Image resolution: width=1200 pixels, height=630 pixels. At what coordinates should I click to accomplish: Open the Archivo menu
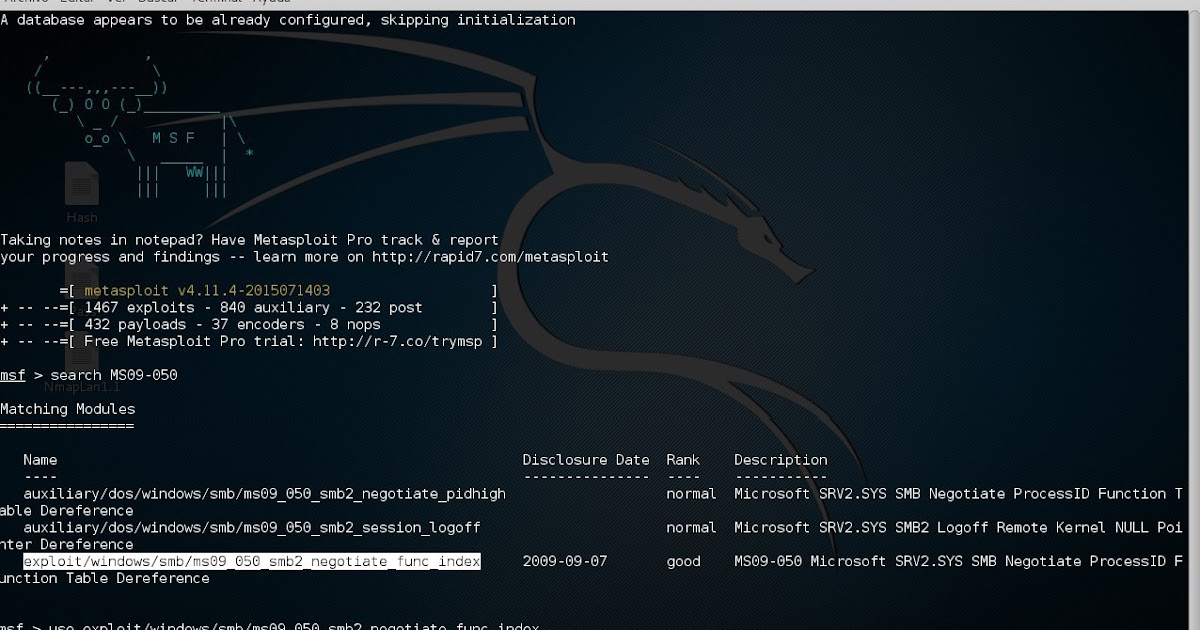coord(22,2)
